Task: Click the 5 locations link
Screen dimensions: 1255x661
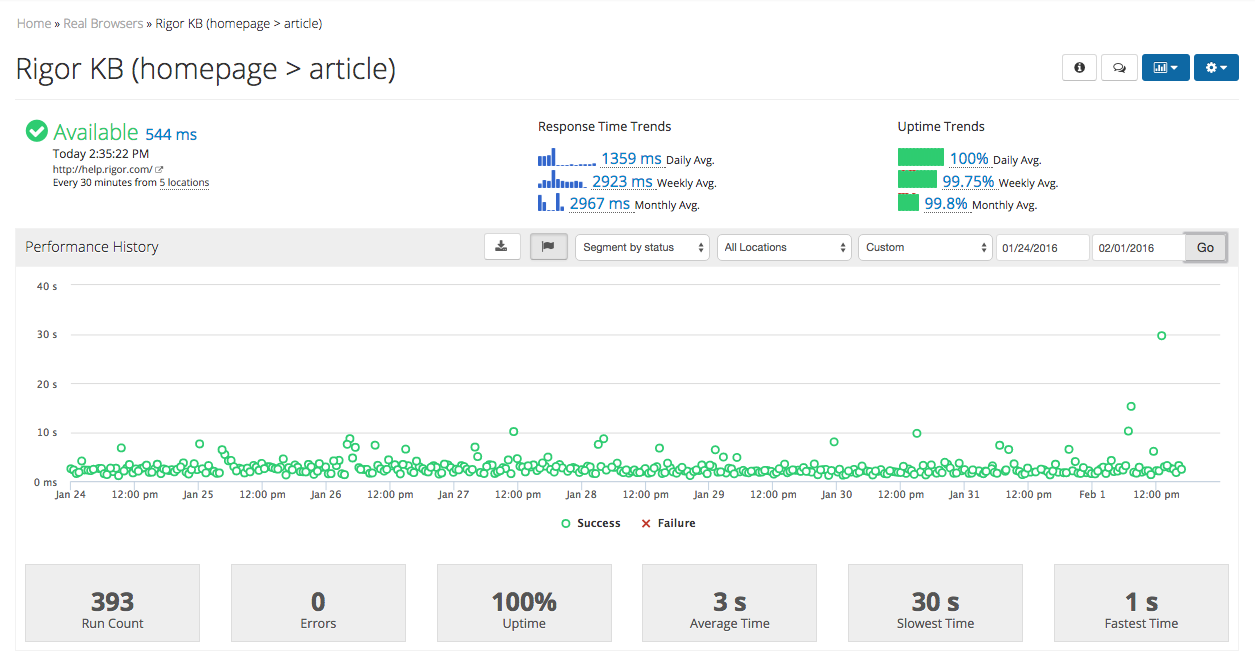Action: 184,183
